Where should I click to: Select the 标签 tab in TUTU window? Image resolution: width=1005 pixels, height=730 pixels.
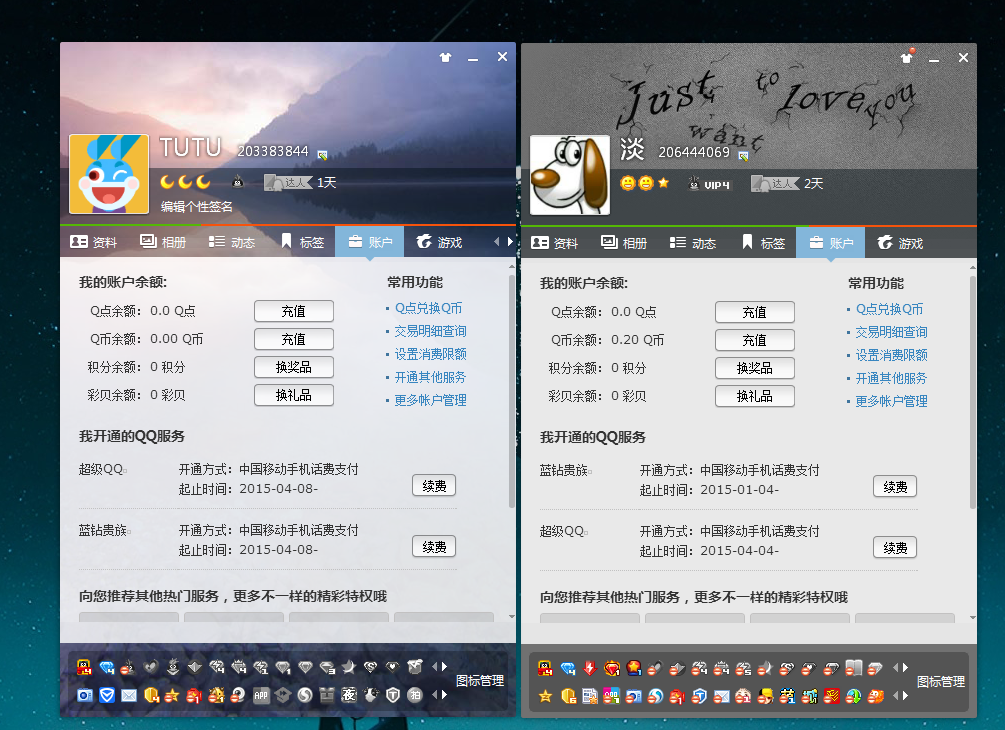[x=303, y=242]
